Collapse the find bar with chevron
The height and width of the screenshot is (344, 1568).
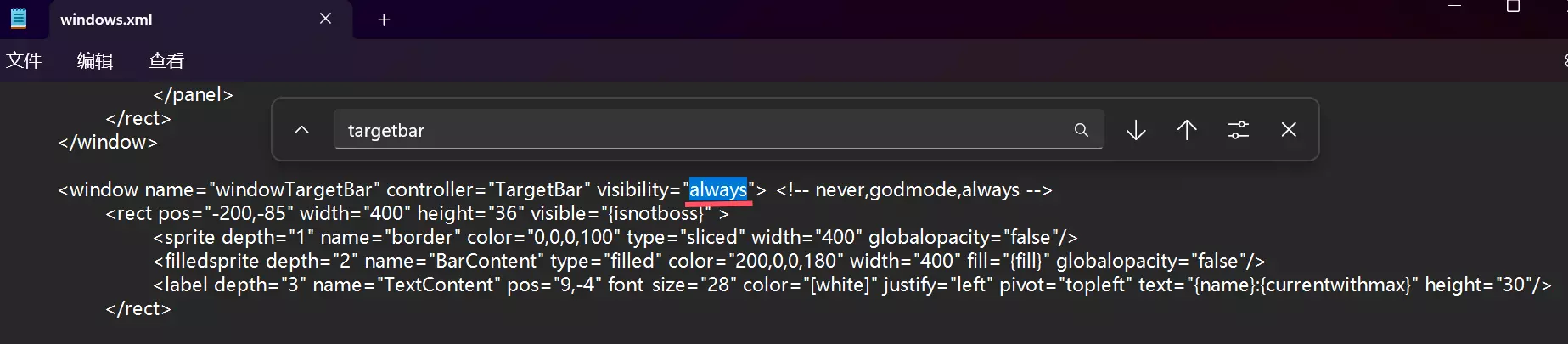301,130
